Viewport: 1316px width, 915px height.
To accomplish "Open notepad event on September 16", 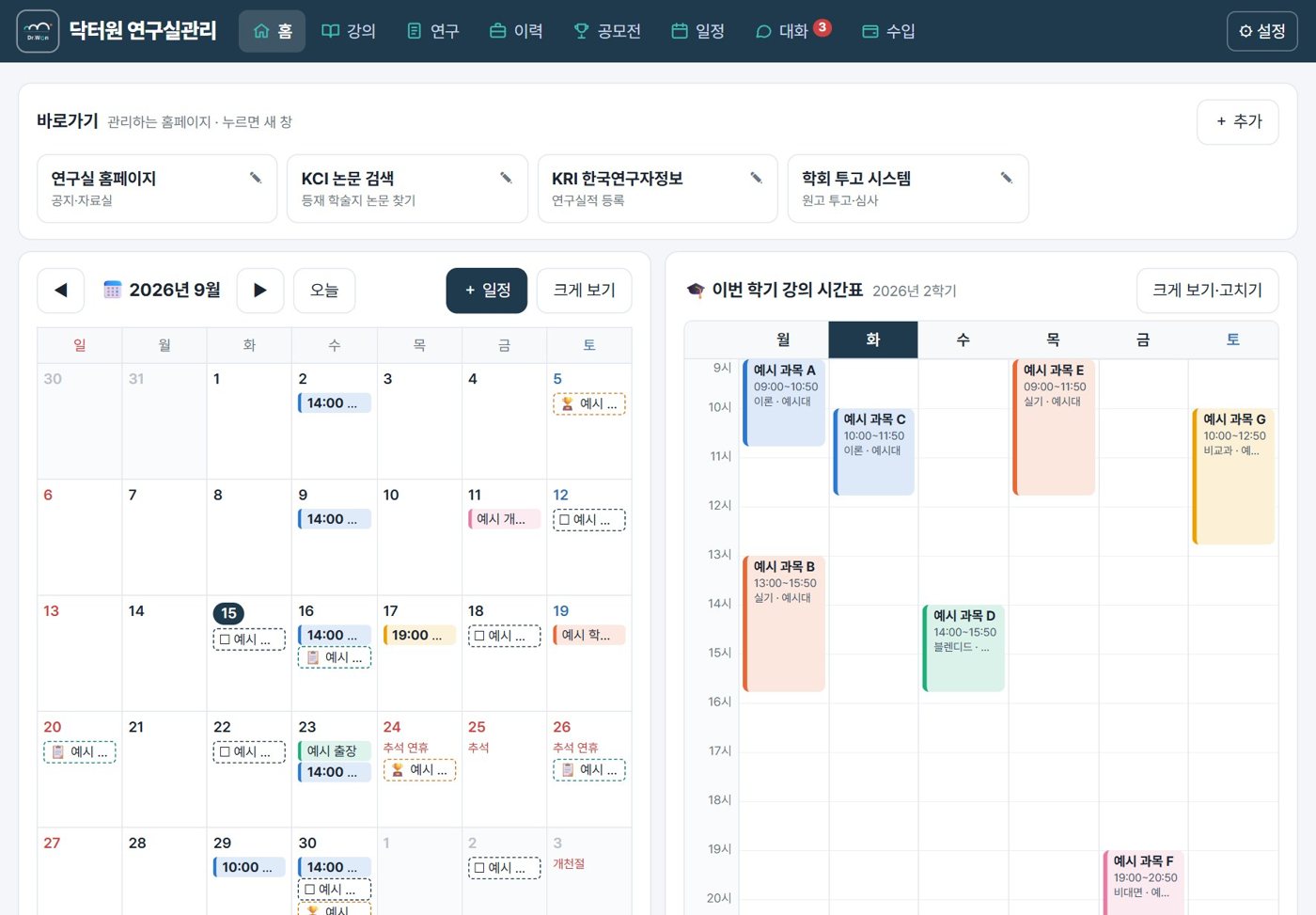I will pos(335,657).
